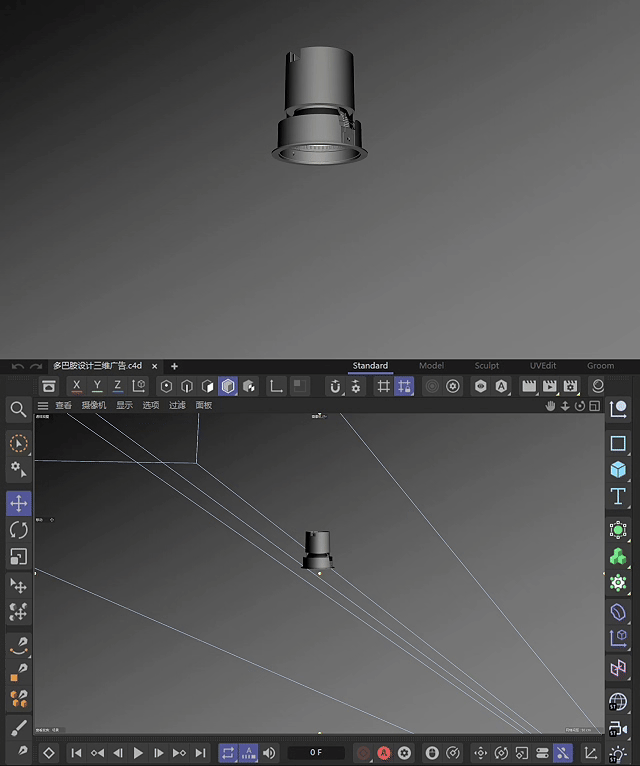The width and height of the screenshot is (640, 766).
Task: Toggle workplane grid icon
Action: click(x=384, y=386)
